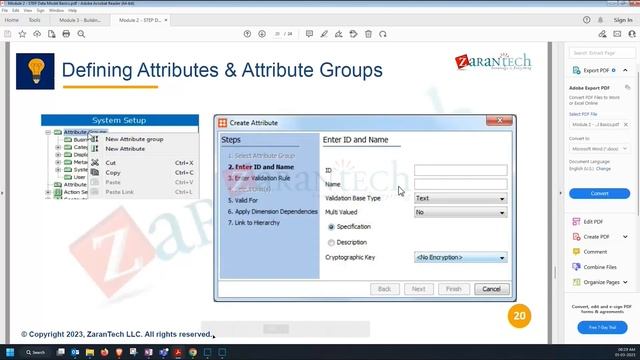Click the Name input field

pos(461,184)
